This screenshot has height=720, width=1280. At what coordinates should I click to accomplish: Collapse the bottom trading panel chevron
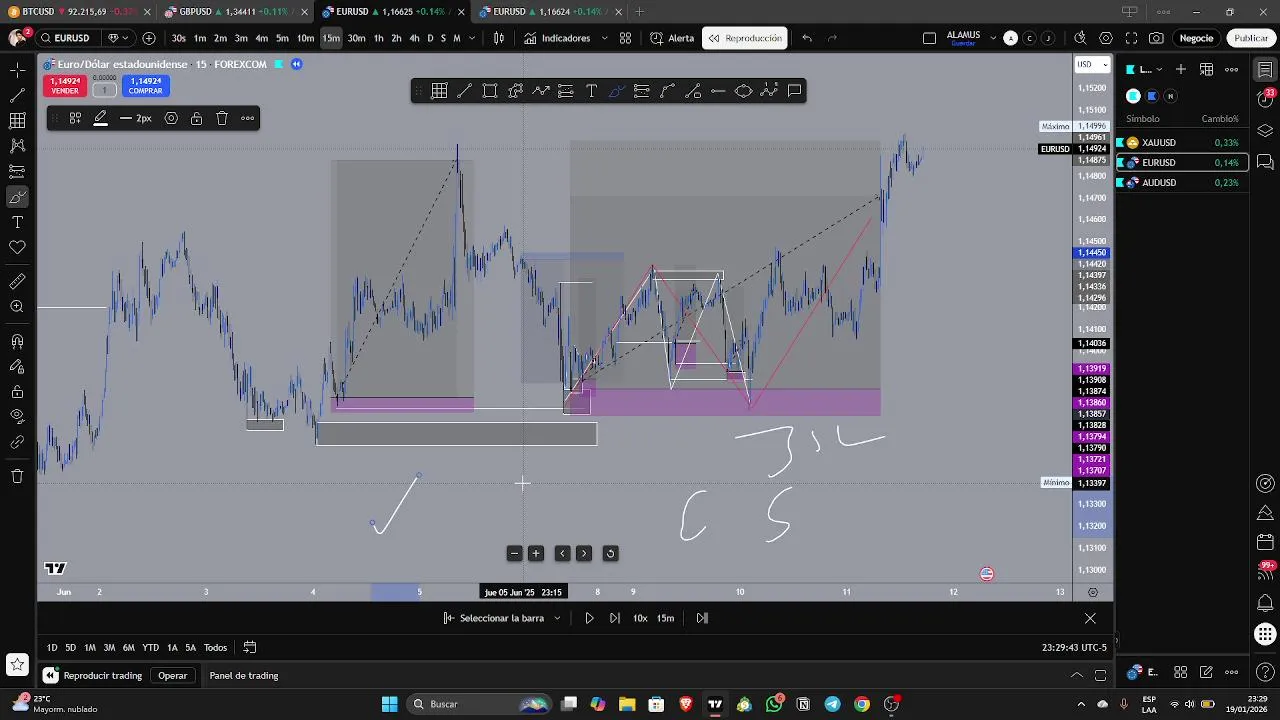coord(1076,675)
